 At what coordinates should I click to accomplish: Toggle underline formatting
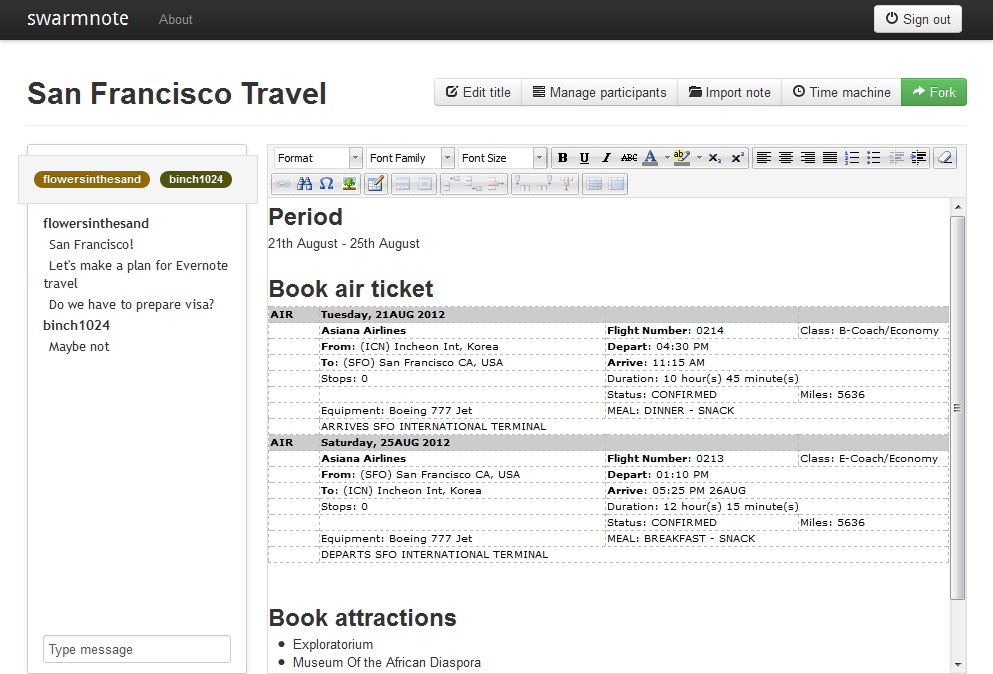(584, 158)
